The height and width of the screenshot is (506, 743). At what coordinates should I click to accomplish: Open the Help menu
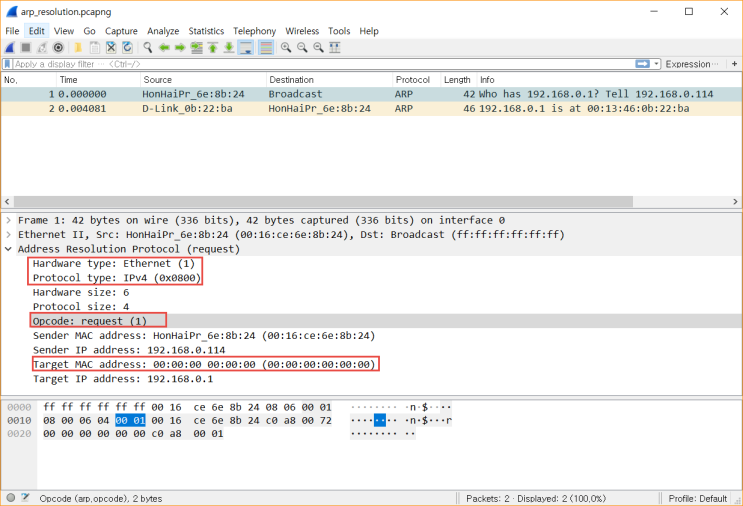point(369,31)
